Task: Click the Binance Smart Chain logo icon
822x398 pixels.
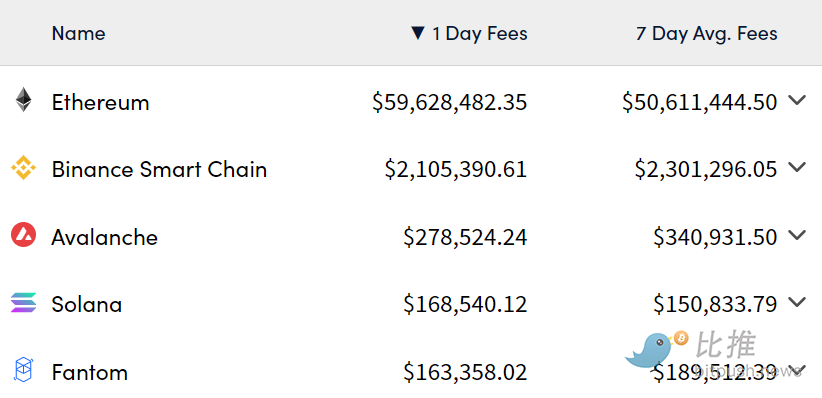Action: point(23,168)
